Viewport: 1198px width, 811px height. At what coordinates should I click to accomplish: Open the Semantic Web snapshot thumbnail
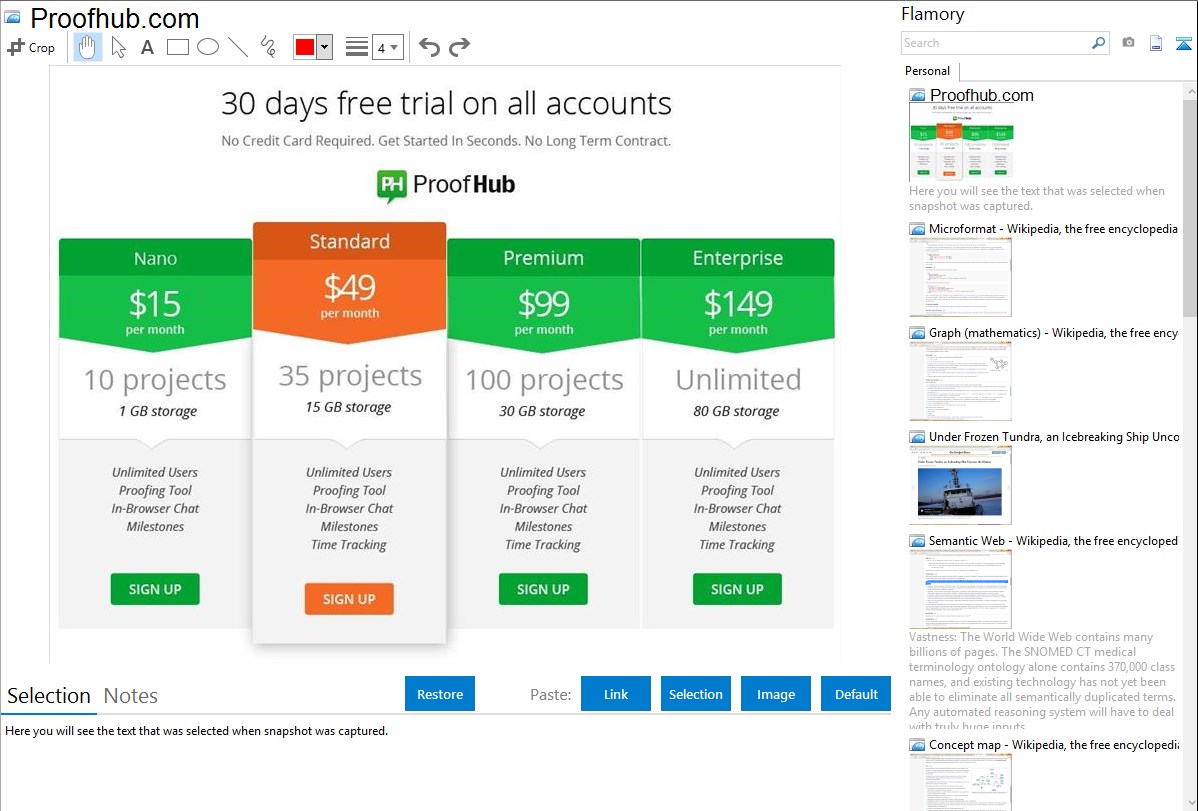(x=960, y=589)
